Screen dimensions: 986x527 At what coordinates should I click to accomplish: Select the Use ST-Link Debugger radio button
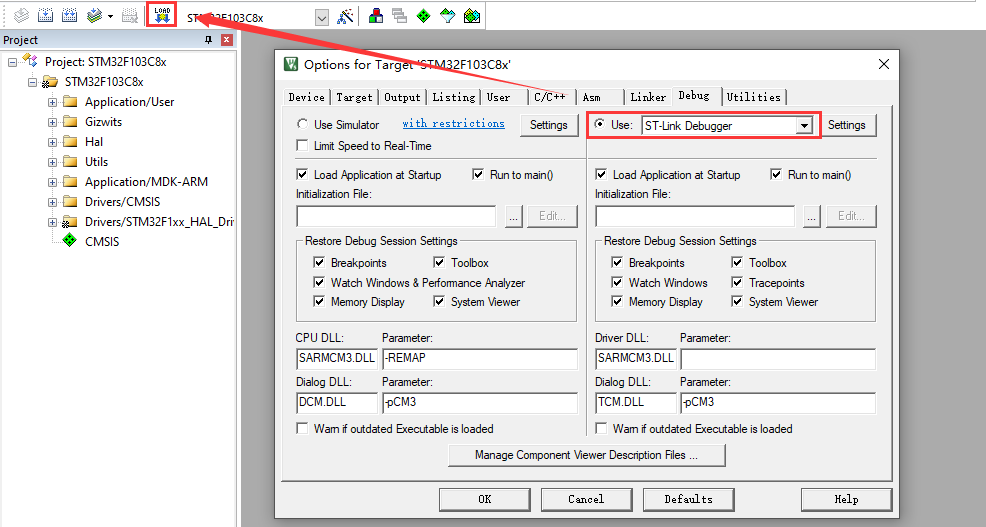600,124
